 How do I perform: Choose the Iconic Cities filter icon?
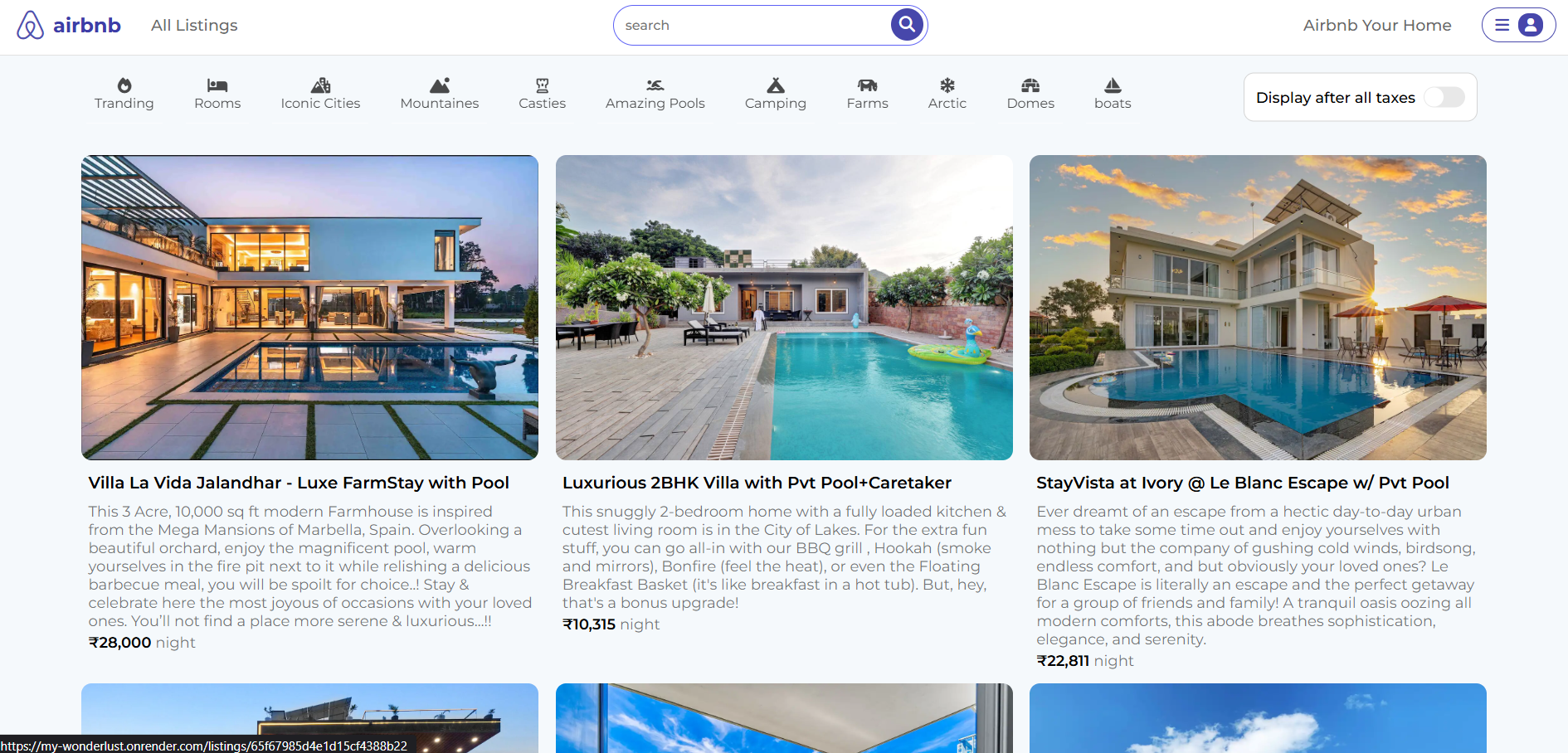320,85
